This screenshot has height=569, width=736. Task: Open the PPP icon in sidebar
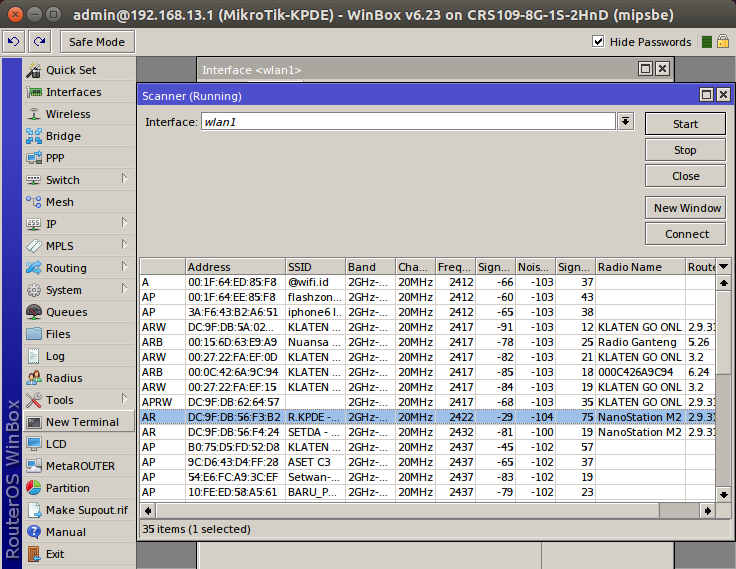(34, 158)
